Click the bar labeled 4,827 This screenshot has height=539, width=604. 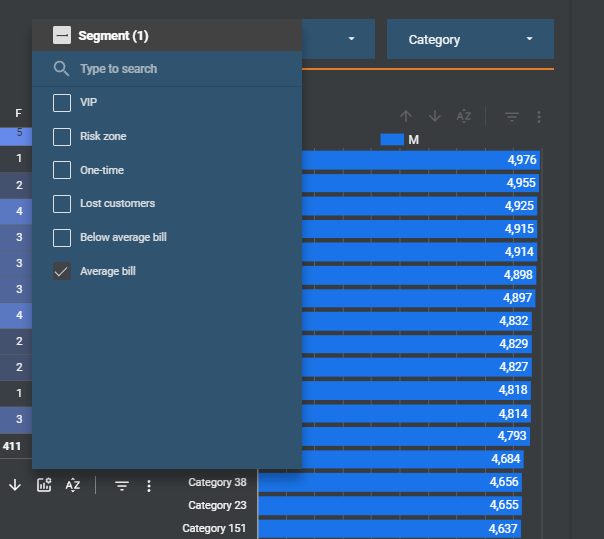point(417,367)
